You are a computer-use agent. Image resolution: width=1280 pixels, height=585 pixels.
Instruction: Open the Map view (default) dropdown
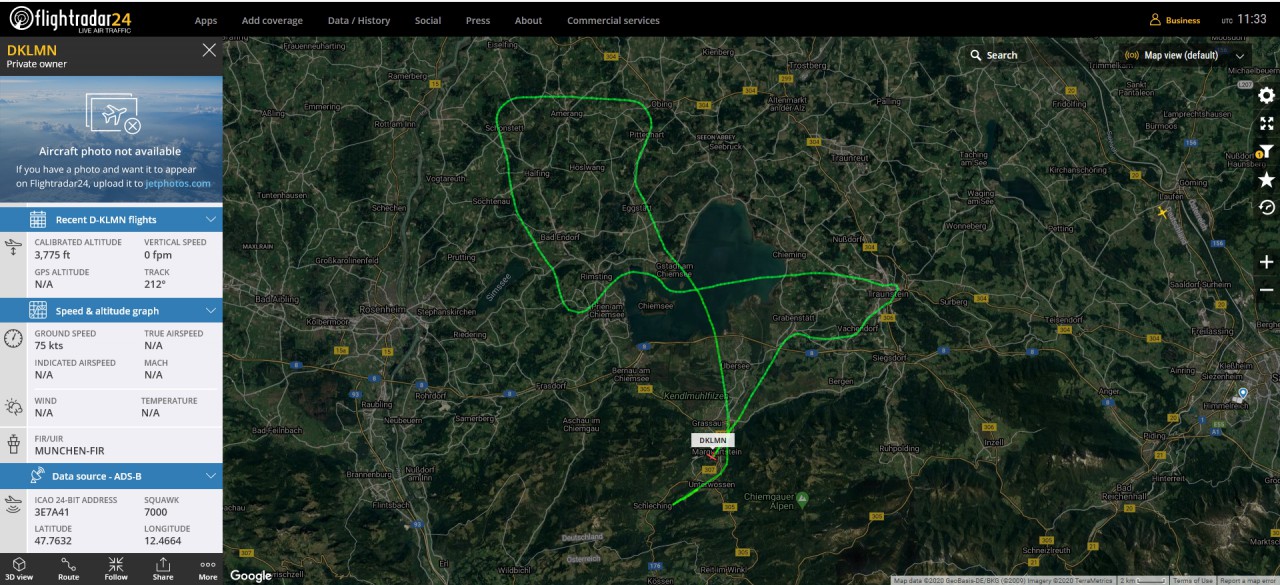coord(1186,55)
